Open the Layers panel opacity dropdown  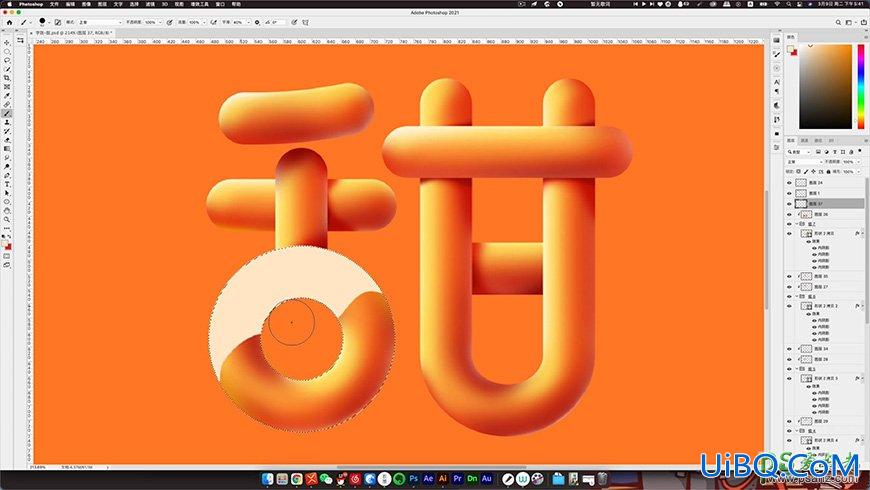[x=858, y=161]
